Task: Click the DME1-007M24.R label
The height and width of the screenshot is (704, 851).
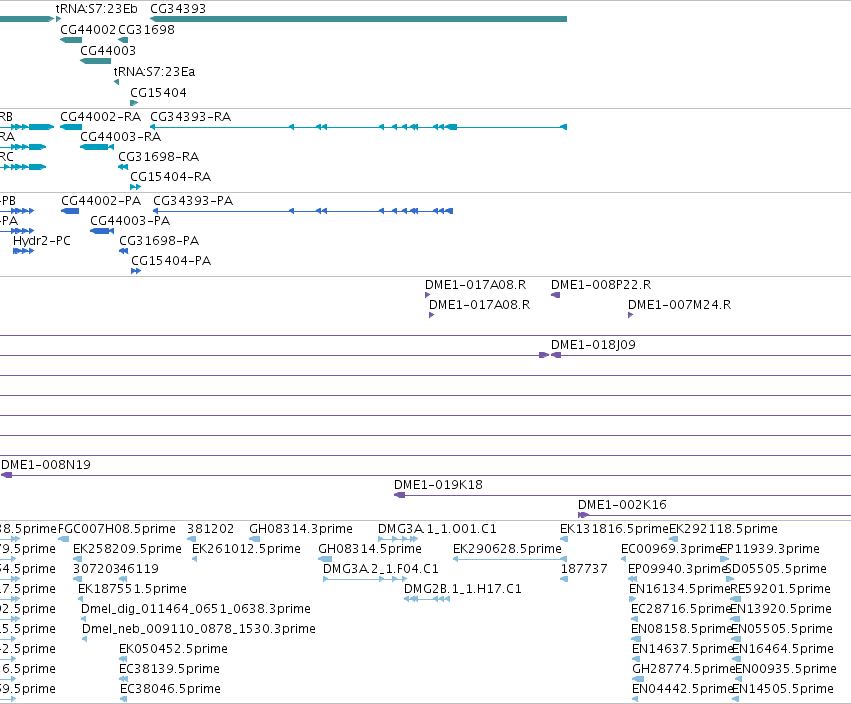Action: tap(679, 305)
